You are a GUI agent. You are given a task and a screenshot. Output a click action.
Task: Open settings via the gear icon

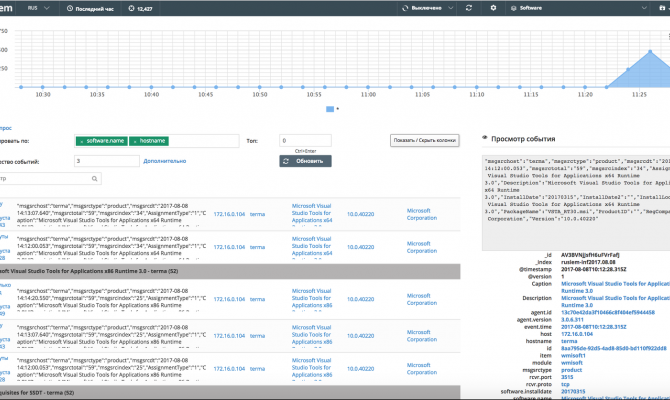point(493,8)
